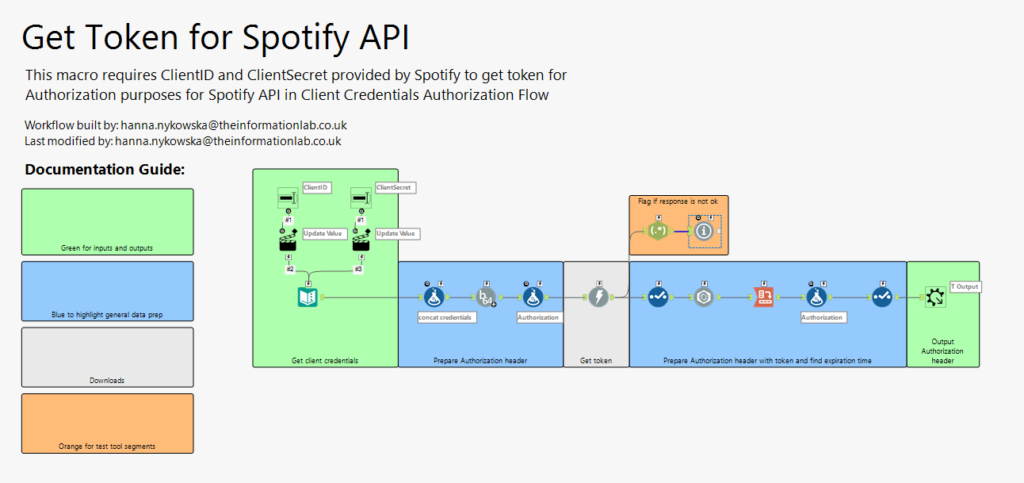Viewport: 1024px width, 483px height.
Task: Select the Message info tool
Action: [x=703, y=231]
